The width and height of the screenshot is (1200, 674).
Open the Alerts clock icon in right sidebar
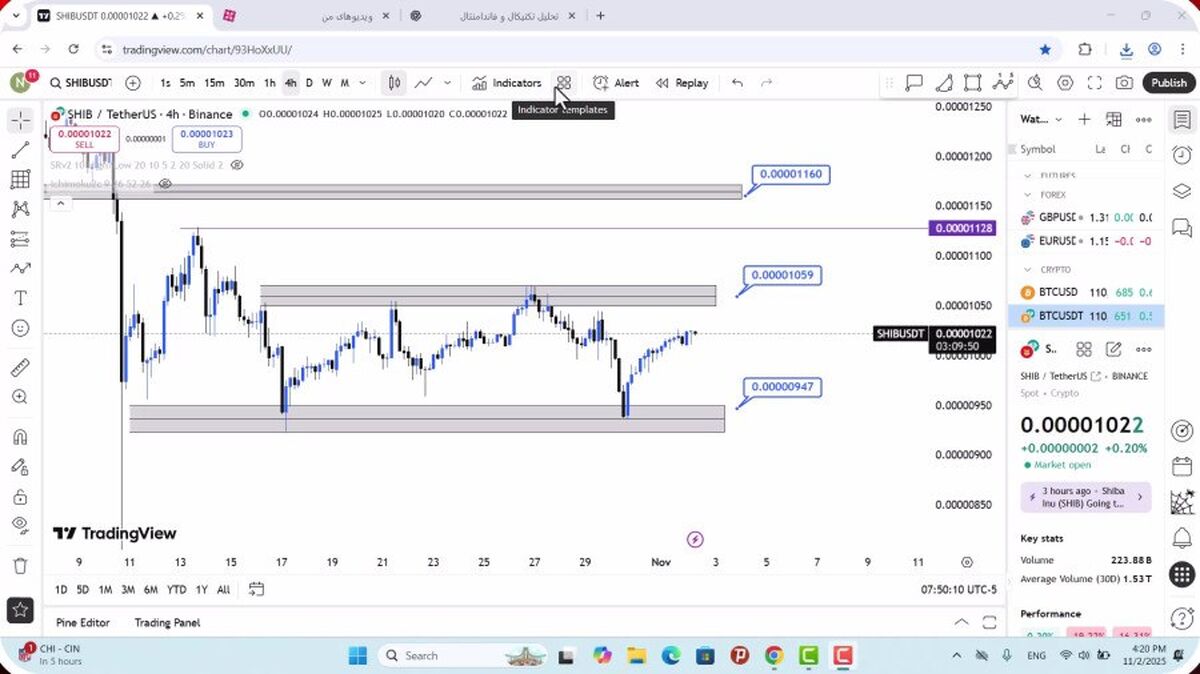1182,155
